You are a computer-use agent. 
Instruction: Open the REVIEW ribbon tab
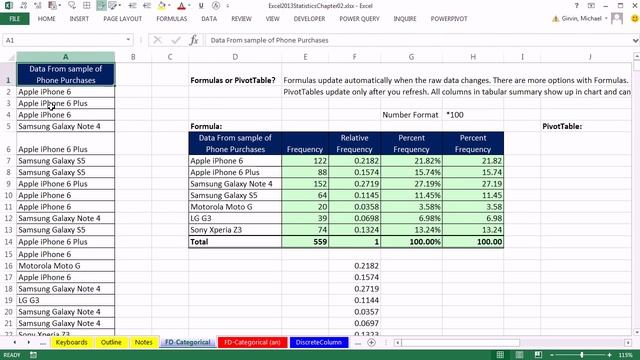pos(241,19)
